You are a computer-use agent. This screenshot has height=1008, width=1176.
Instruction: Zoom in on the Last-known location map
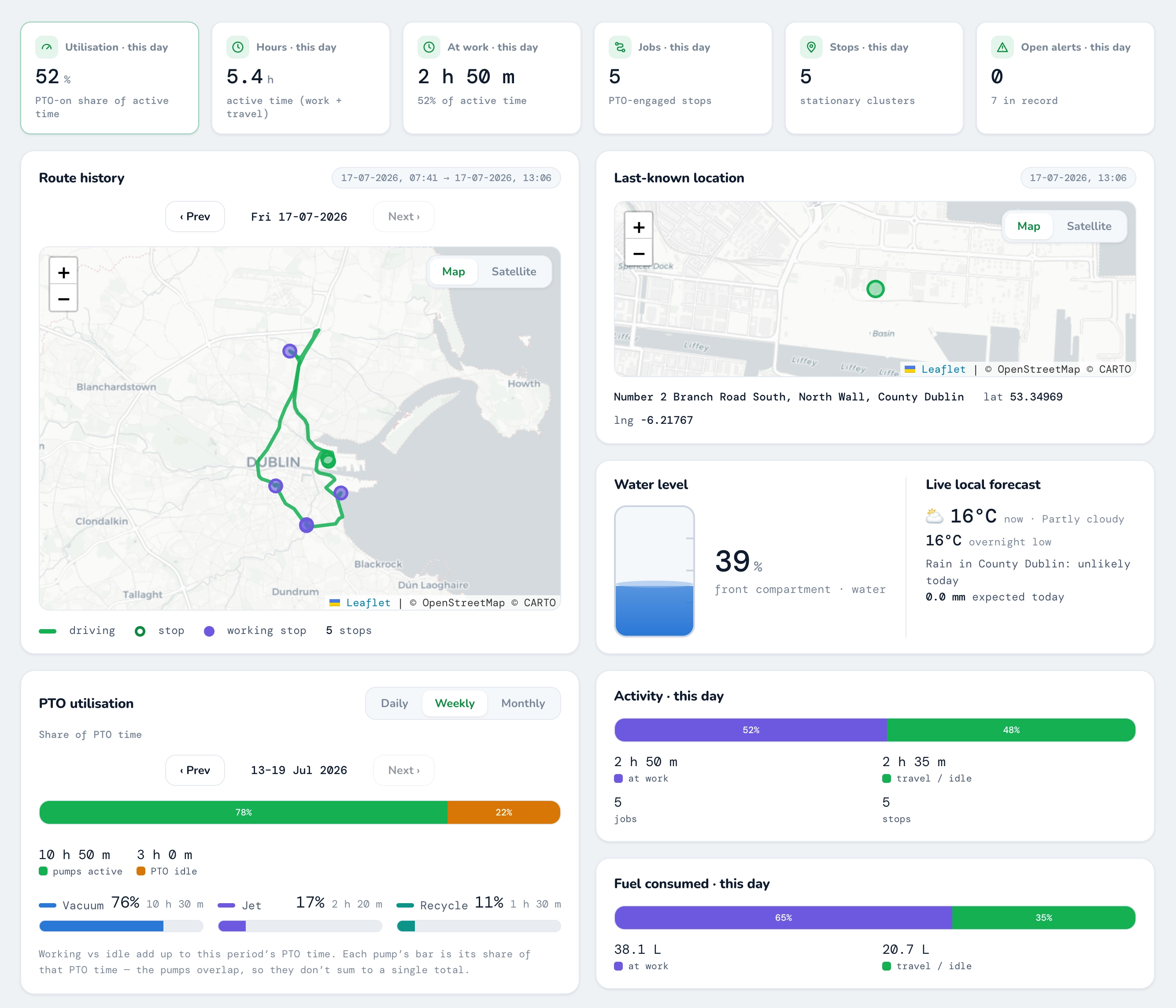coord(639,227)
